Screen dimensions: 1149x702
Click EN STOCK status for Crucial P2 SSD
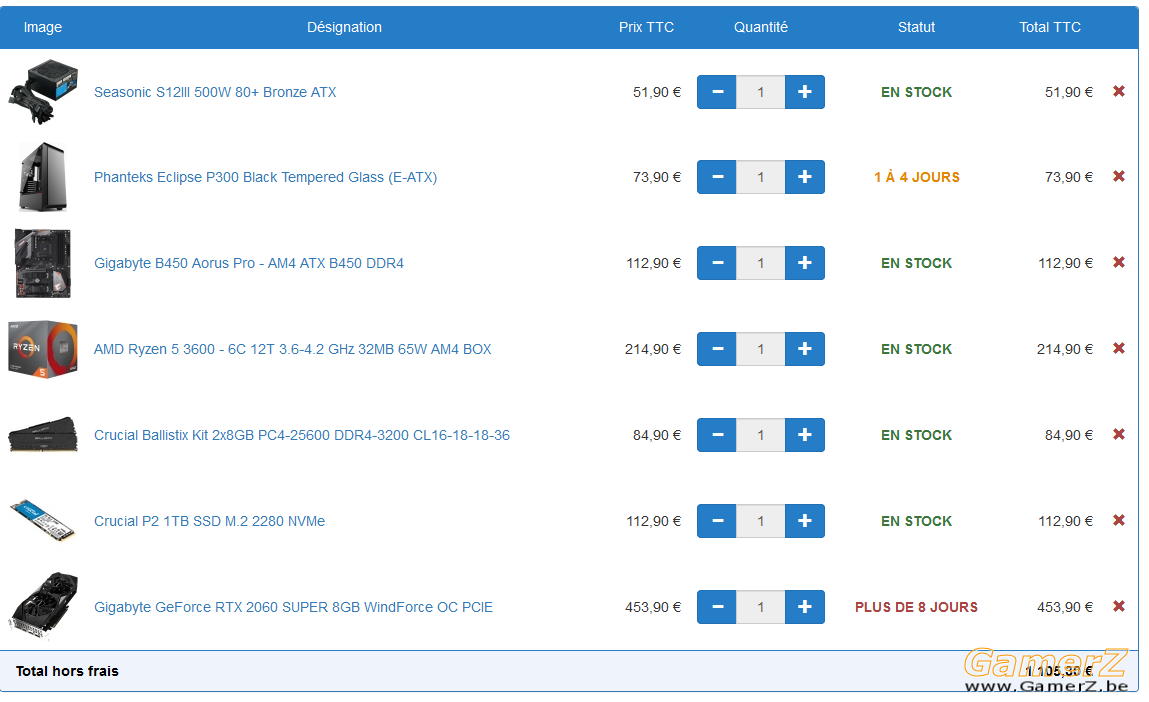917,521
